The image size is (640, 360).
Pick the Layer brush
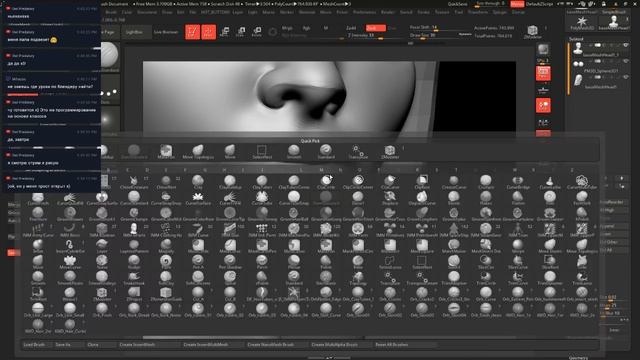pos(102,247)
